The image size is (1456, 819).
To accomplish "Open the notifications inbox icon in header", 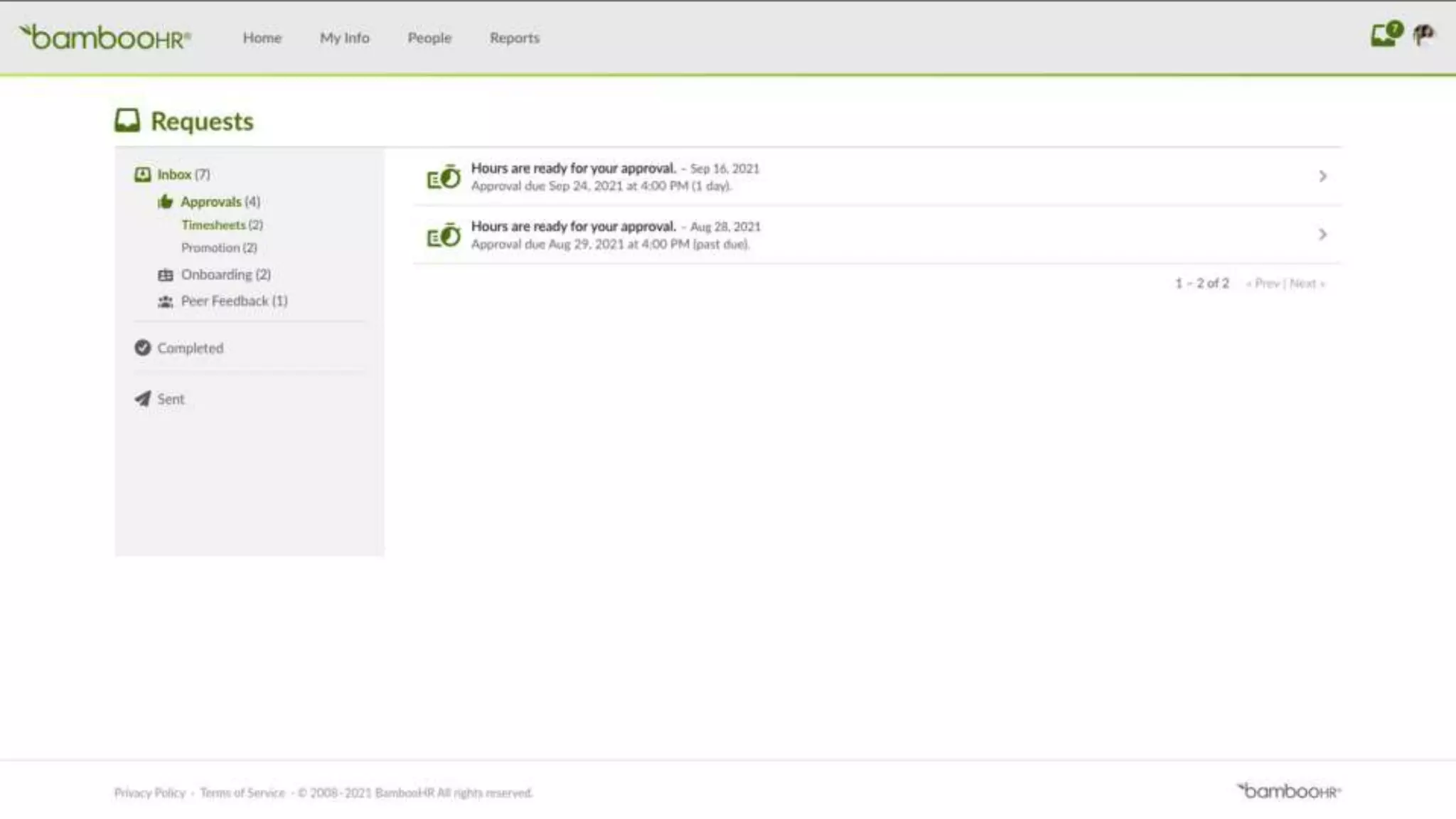I will tap(1384, 34).
